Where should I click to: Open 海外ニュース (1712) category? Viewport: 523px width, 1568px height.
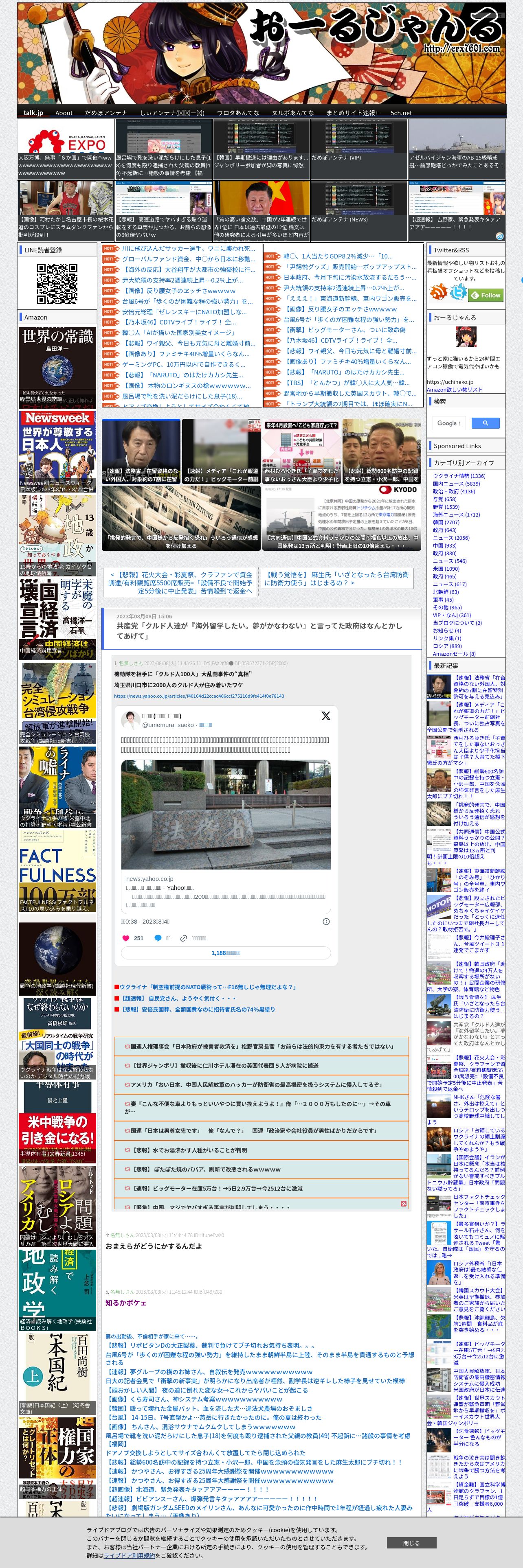456,515
